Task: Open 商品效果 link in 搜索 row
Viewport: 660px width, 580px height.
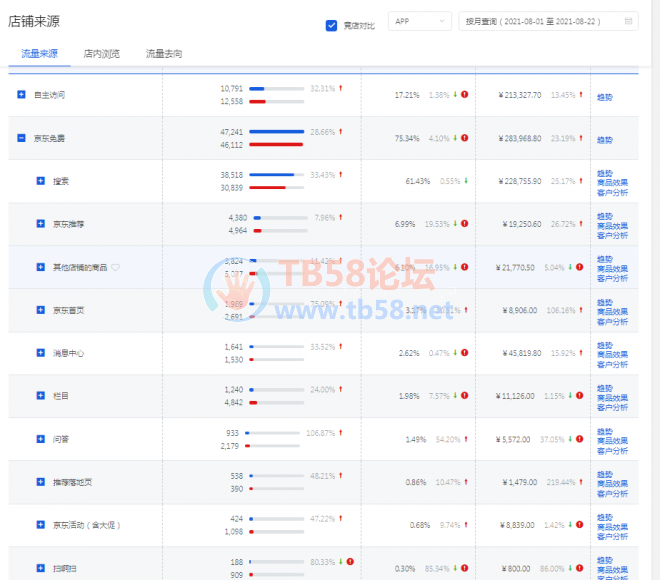Action: pos(612,183)
